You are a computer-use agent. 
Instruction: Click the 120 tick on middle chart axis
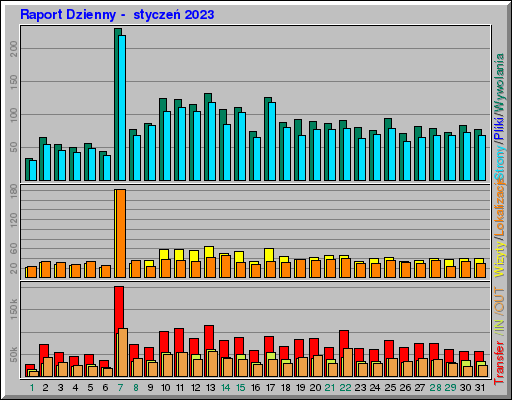(x=14, y=220)
